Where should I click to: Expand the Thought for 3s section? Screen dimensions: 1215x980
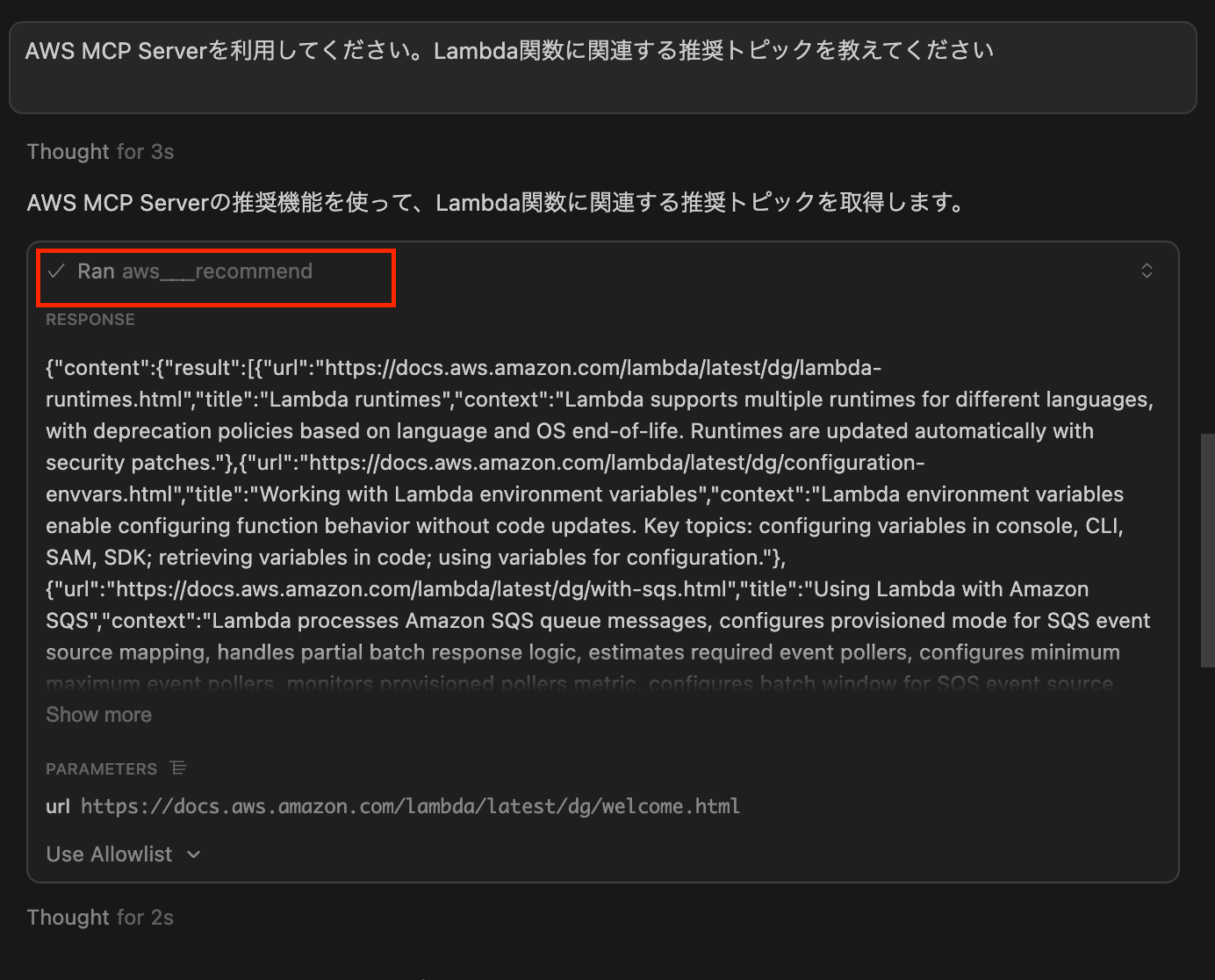101,152
